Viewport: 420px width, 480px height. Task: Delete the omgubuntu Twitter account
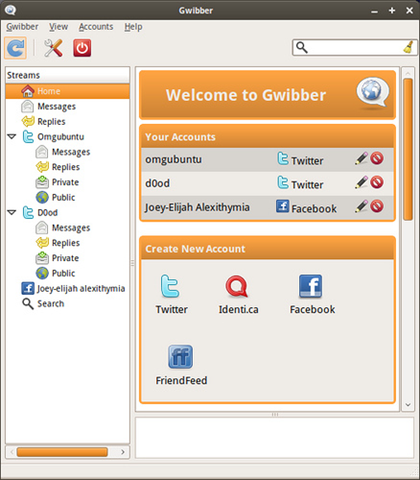377,159
